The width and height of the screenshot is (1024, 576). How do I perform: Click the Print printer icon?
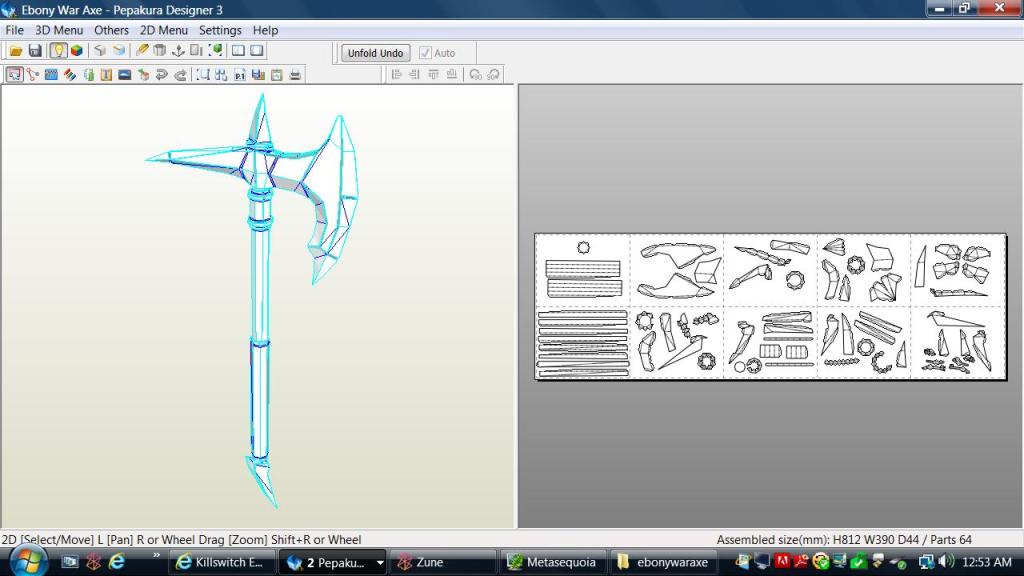[x=295, y=75]
